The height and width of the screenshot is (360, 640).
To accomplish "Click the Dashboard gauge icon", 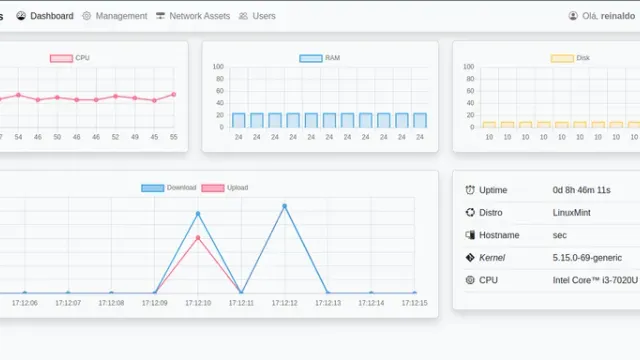I will point(21,16).
